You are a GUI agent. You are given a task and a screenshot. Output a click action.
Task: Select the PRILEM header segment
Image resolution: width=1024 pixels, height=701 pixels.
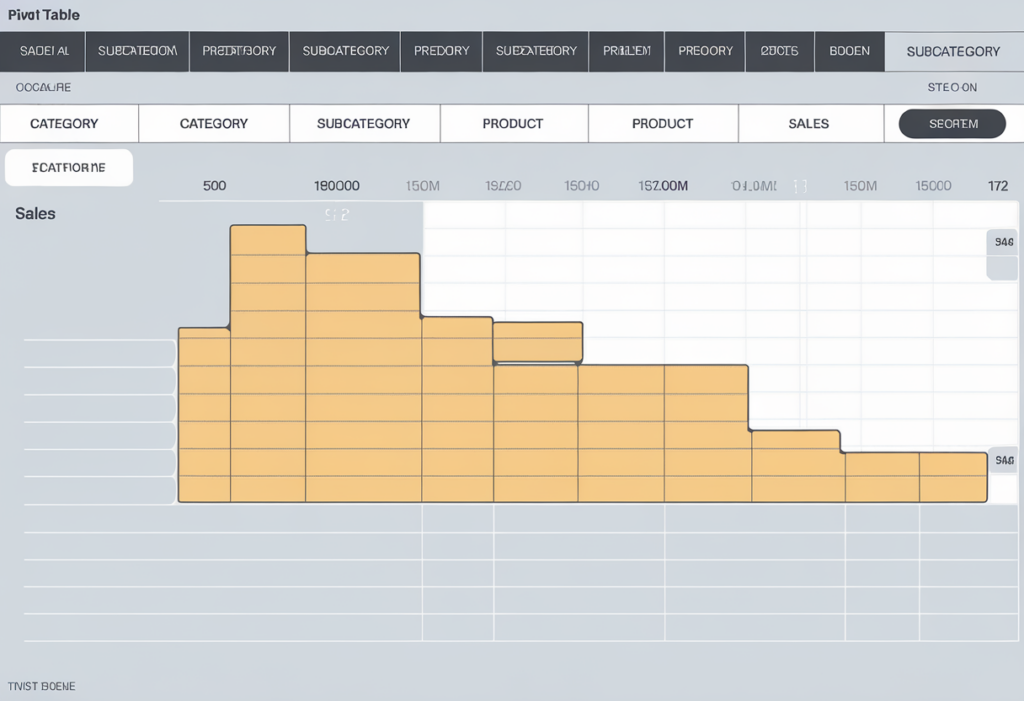[626, 51]
